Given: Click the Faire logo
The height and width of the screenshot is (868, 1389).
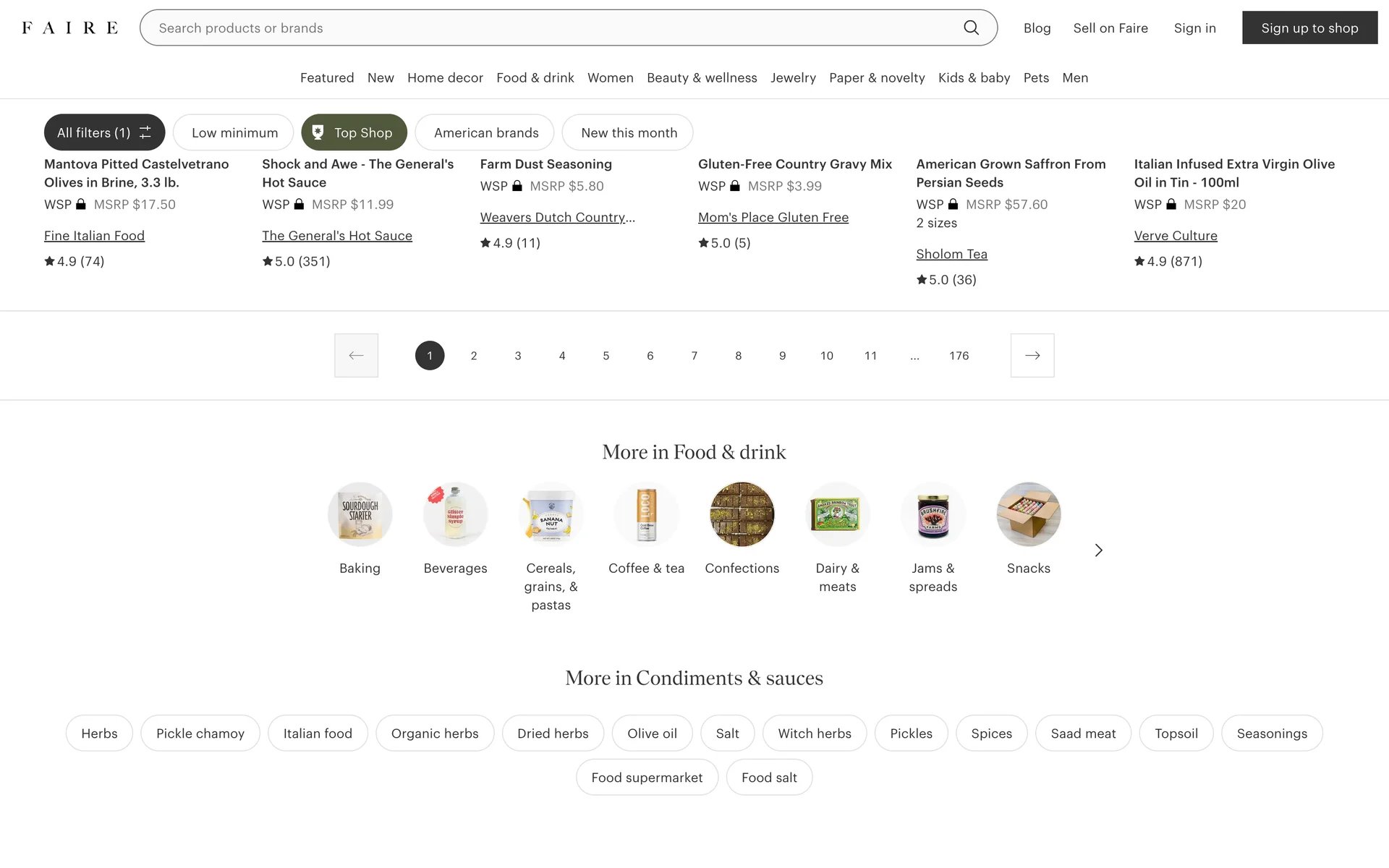Looking at the screenshot, I should (69, 28).
